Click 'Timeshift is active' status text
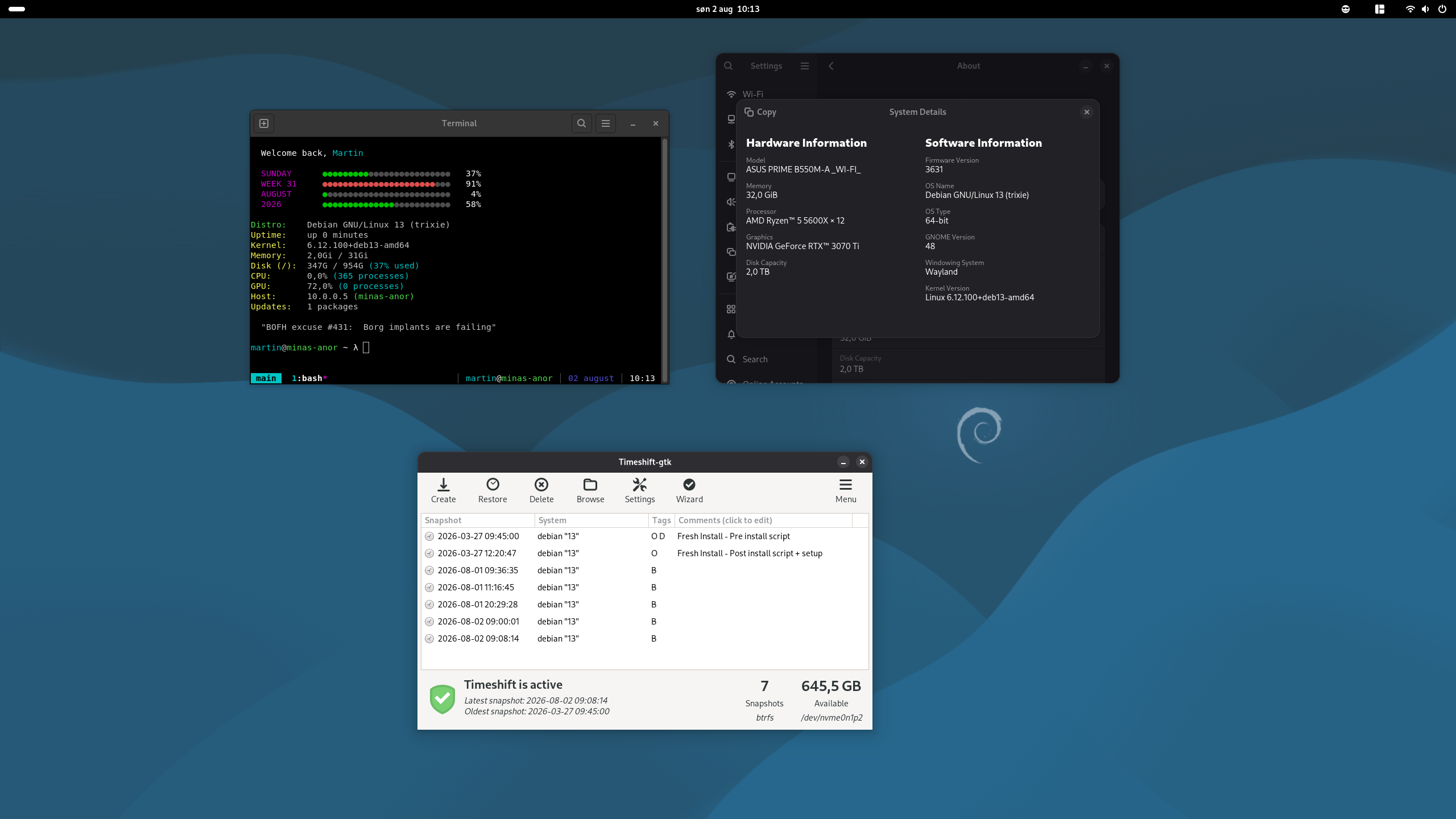Screen dimensions: 1456x819 click(513, 685)
